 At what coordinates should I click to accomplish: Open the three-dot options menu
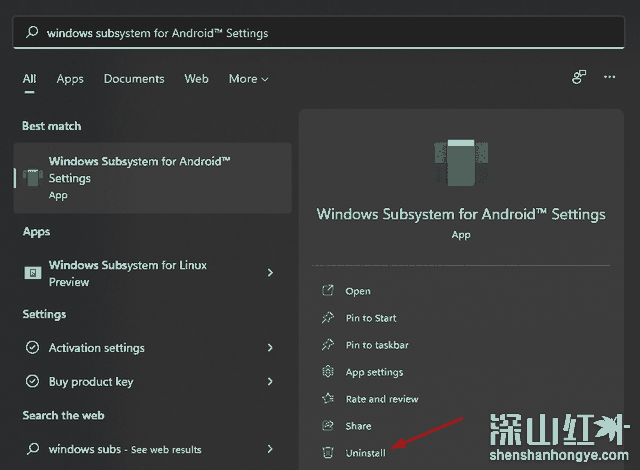click(x=609, y=77)
